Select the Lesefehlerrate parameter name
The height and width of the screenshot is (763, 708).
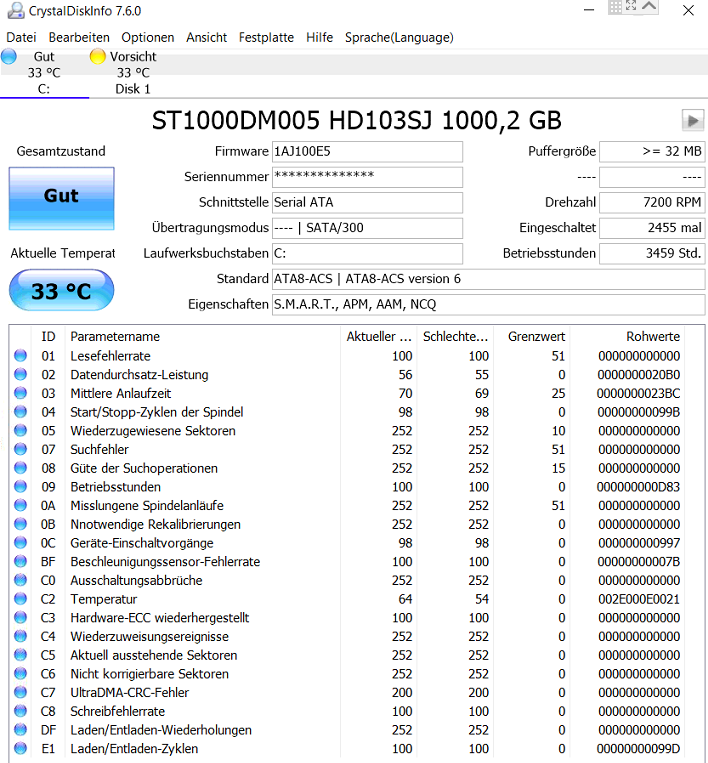tap(110, 356)
